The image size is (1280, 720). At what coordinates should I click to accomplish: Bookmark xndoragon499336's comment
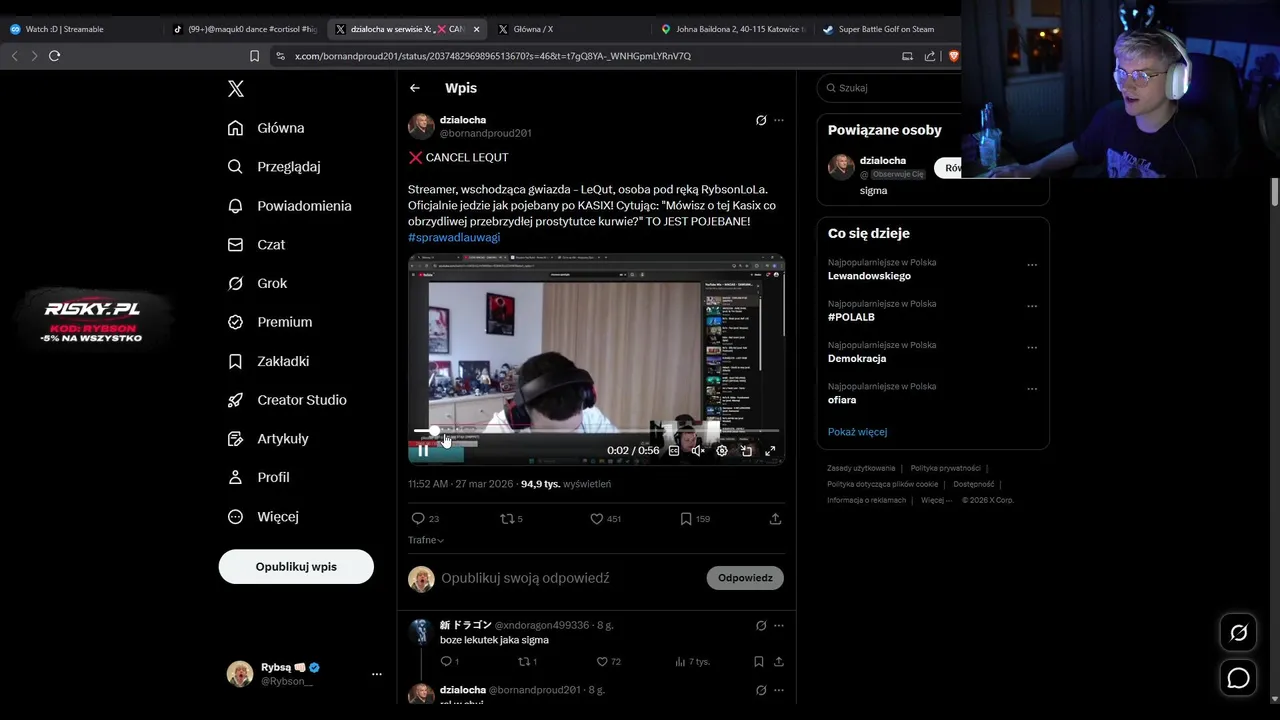click(x=759, y=662)
